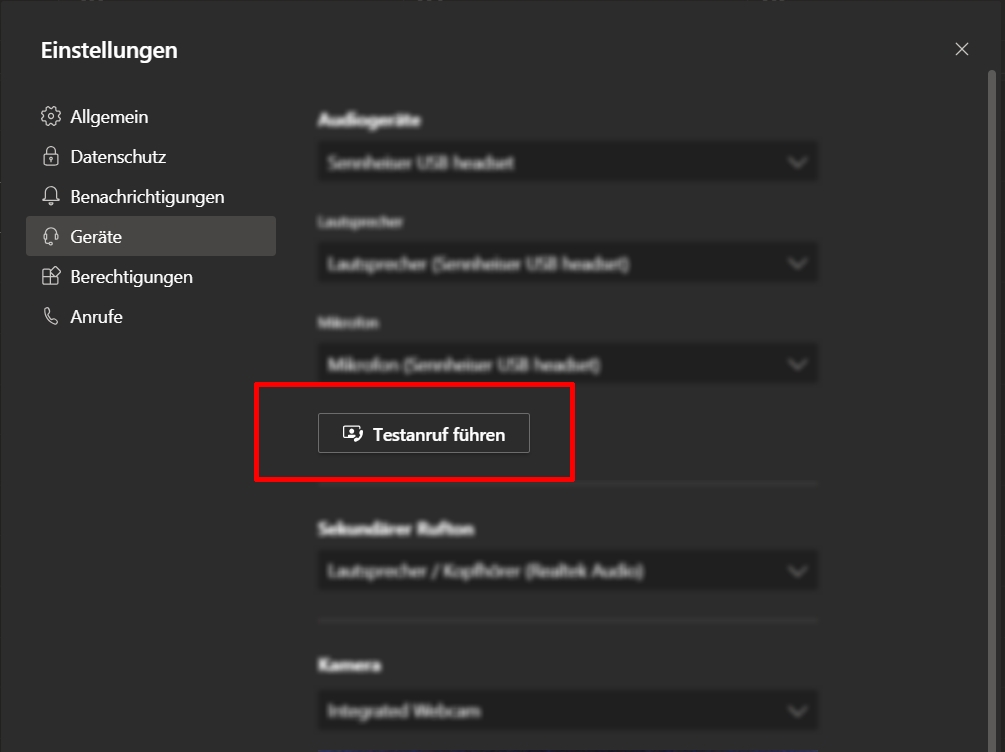
Task: Expand the Sekundärer Rufton dropdown
Action: click(x=568, y=571)
